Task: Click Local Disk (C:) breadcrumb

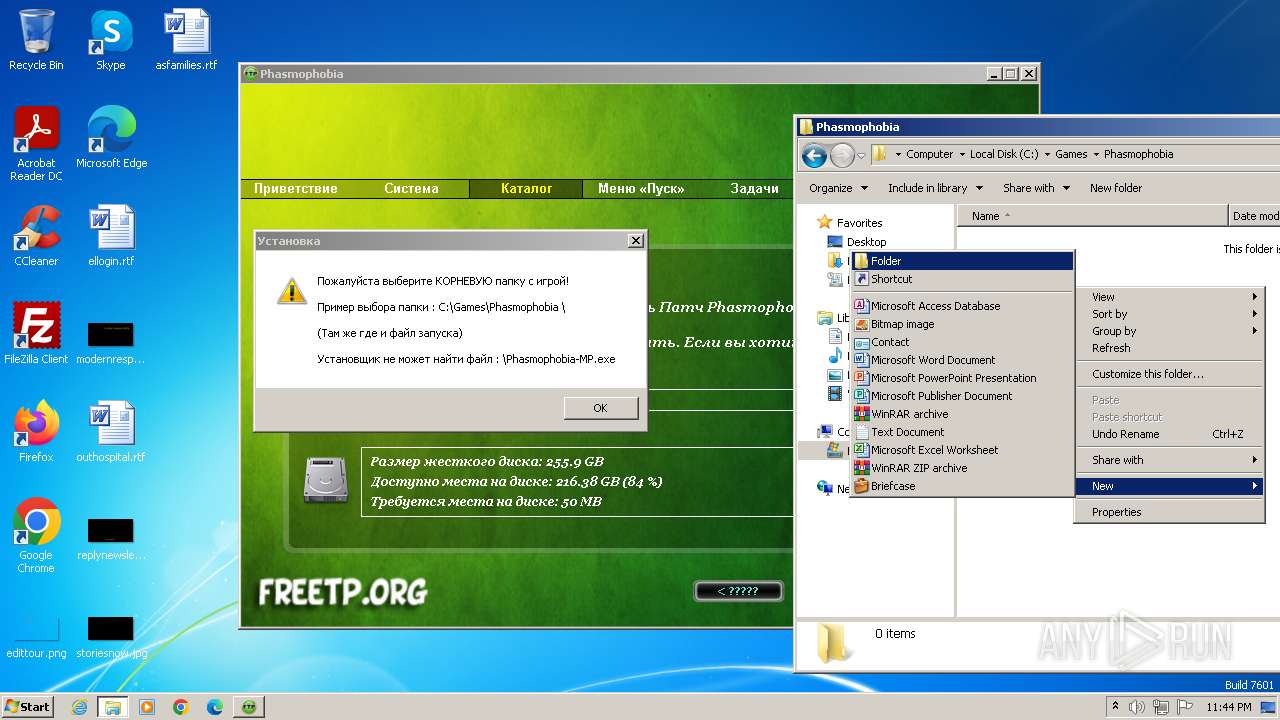Action: (1004, 154)
